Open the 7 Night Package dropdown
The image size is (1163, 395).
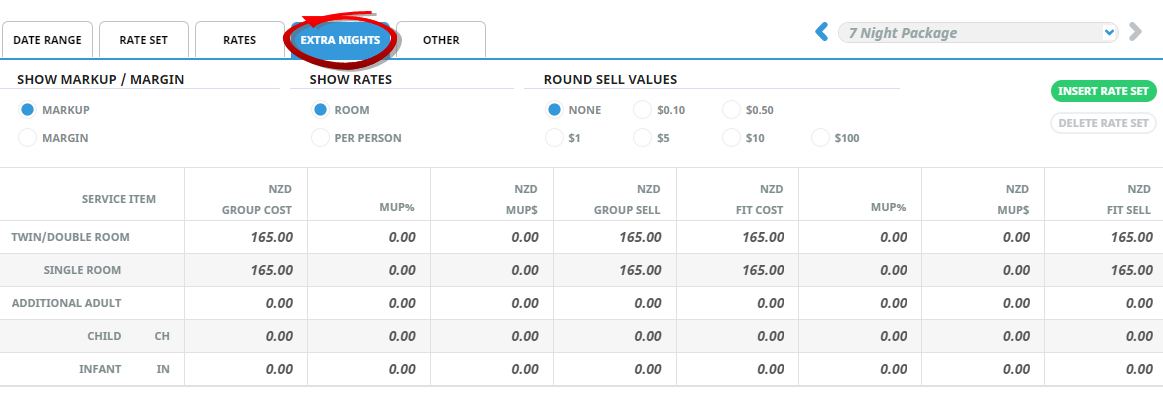coord(978,33)
